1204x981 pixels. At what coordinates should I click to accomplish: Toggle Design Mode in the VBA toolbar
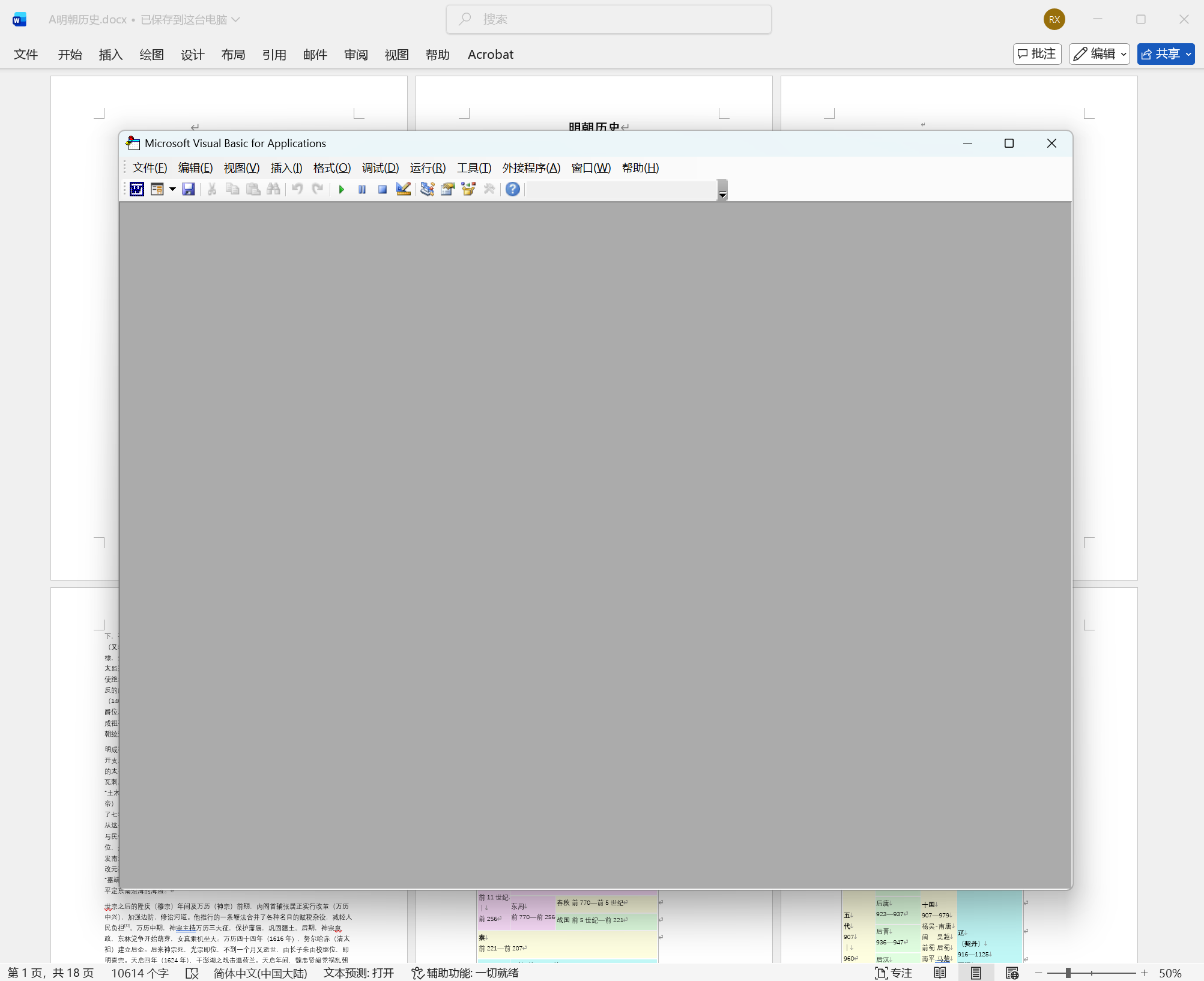pos(404,189)
